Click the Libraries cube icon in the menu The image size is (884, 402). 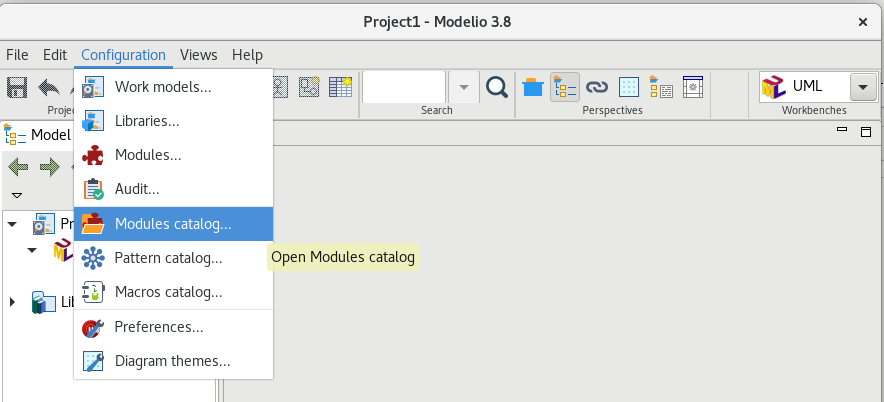92,121
